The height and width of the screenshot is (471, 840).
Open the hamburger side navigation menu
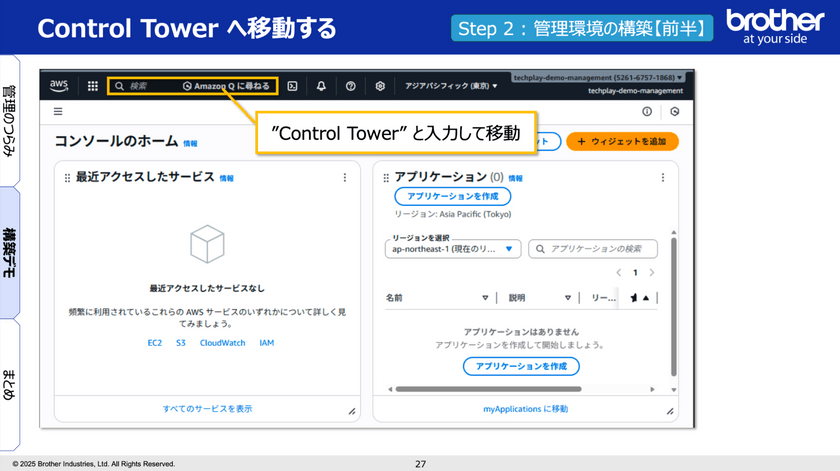pos(58,112)
